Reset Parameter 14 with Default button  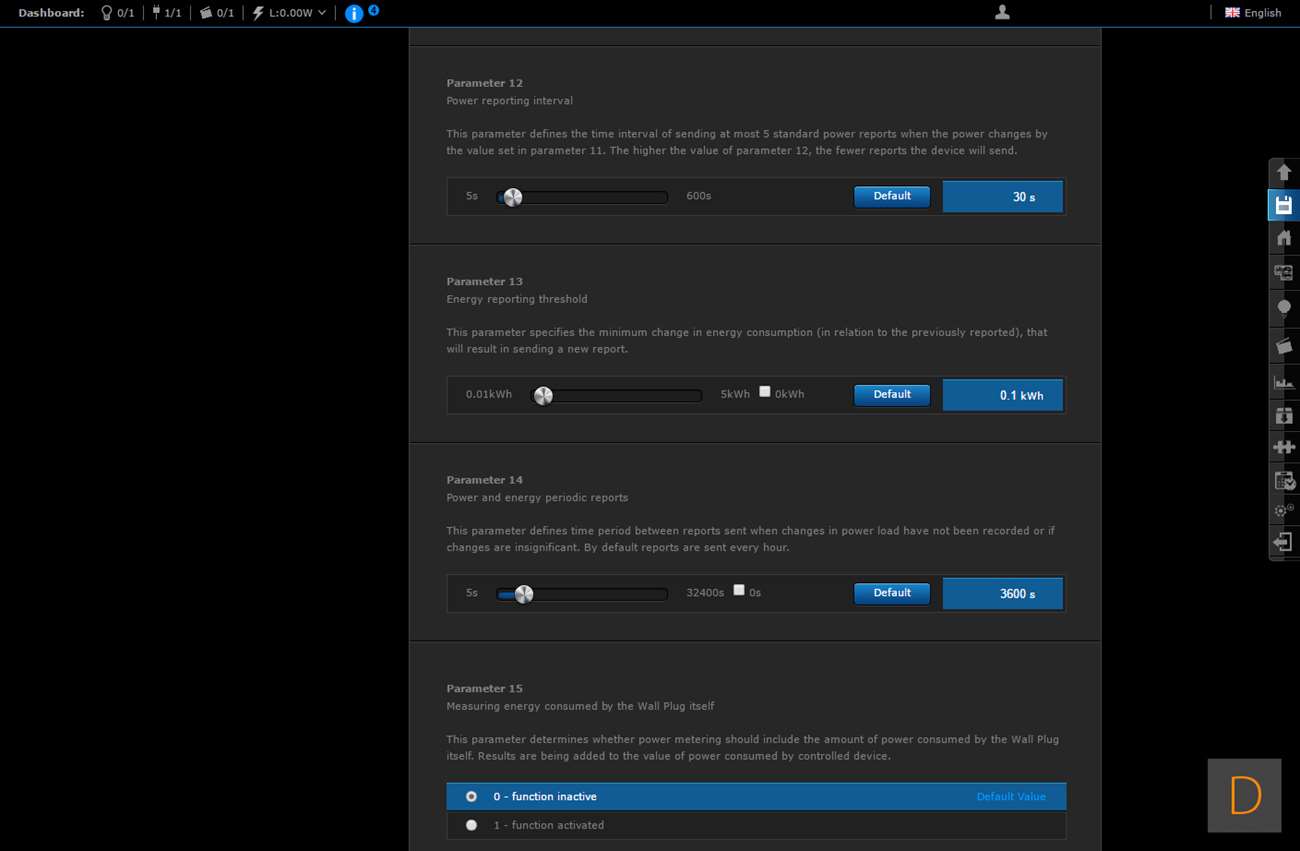pyautogui.click(x=891, y=593)
